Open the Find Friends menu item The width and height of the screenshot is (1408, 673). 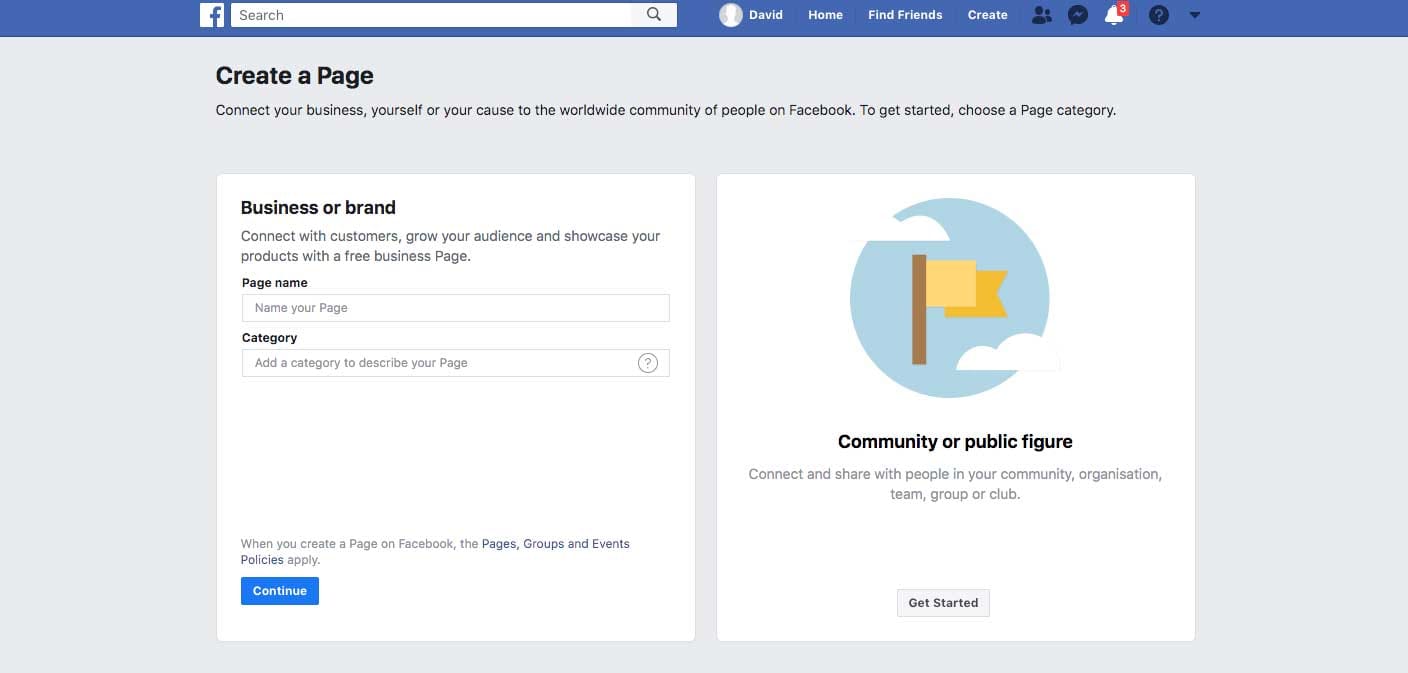(x=904, y=14)
